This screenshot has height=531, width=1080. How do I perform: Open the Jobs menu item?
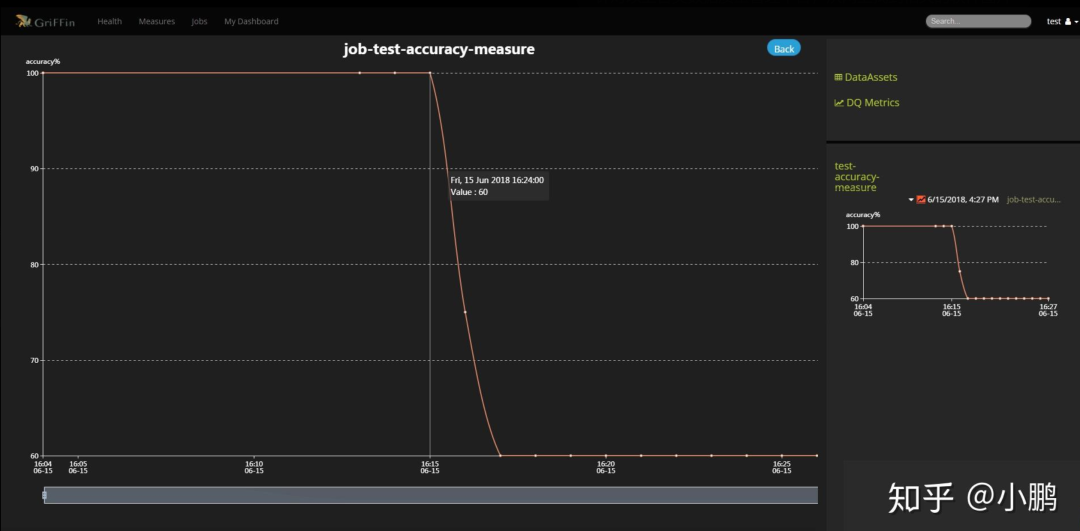point(199,21)
